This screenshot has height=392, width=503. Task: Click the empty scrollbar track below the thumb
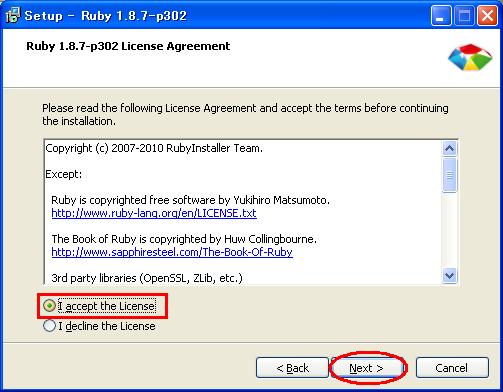point(449,231)
